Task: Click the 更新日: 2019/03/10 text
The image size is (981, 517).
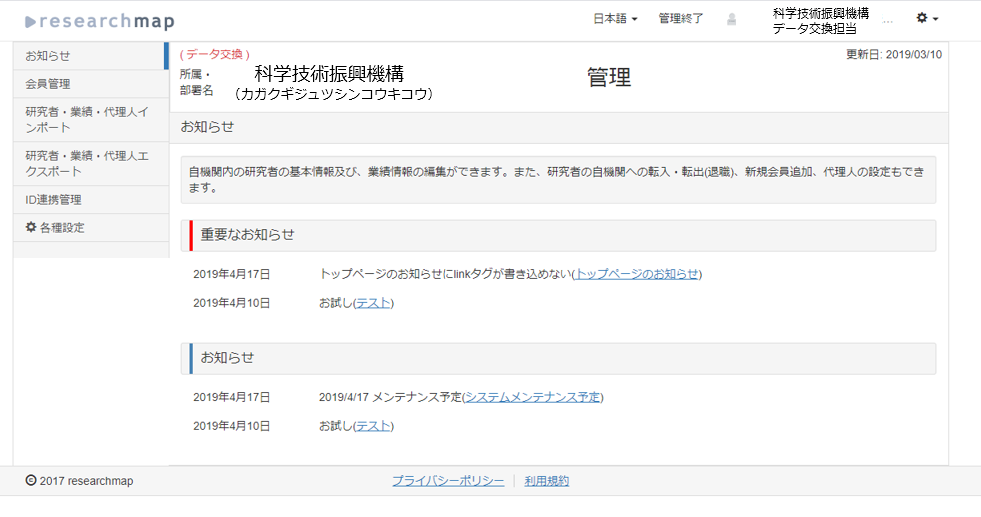Action: (893, 54)
